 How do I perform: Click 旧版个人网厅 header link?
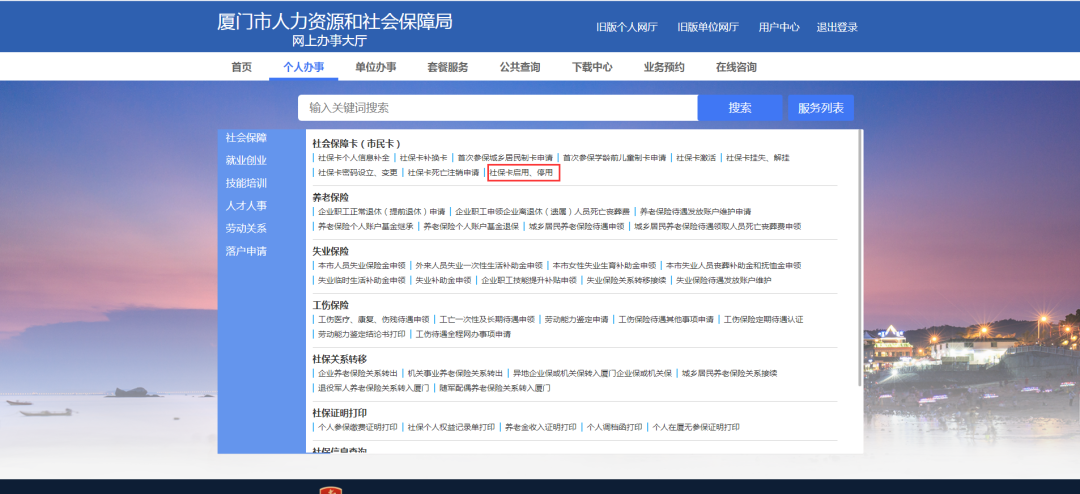click(626, 27)
